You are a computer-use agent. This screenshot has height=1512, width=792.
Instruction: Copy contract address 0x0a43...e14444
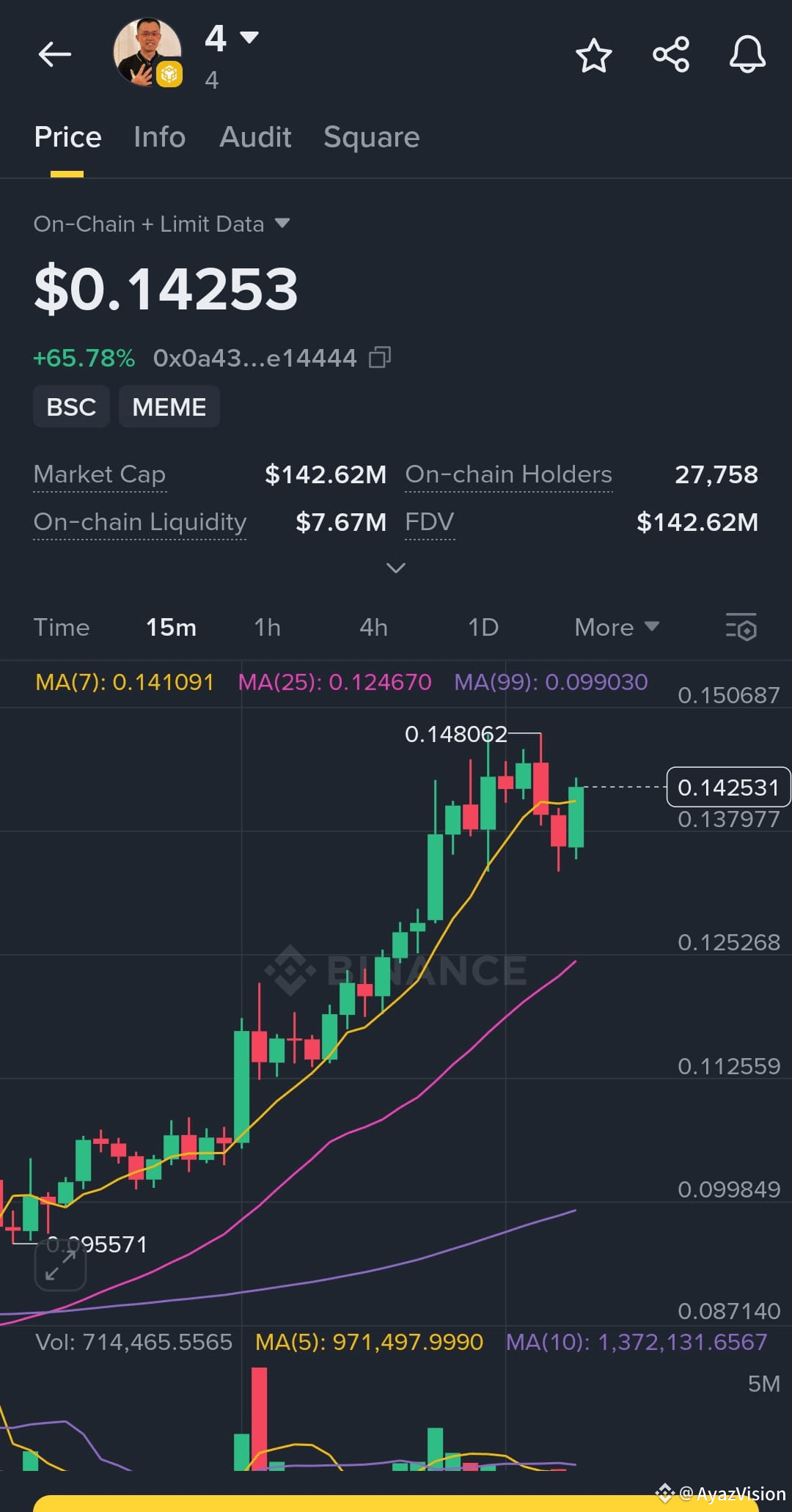(380, 358)
